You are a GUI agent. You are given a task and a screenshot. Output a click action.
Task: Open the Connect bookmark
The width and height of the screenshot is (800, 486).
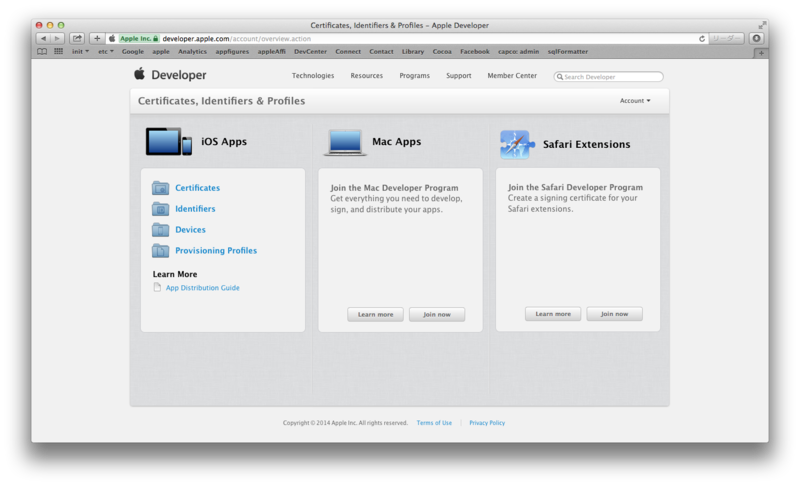[x=348, y=52]
